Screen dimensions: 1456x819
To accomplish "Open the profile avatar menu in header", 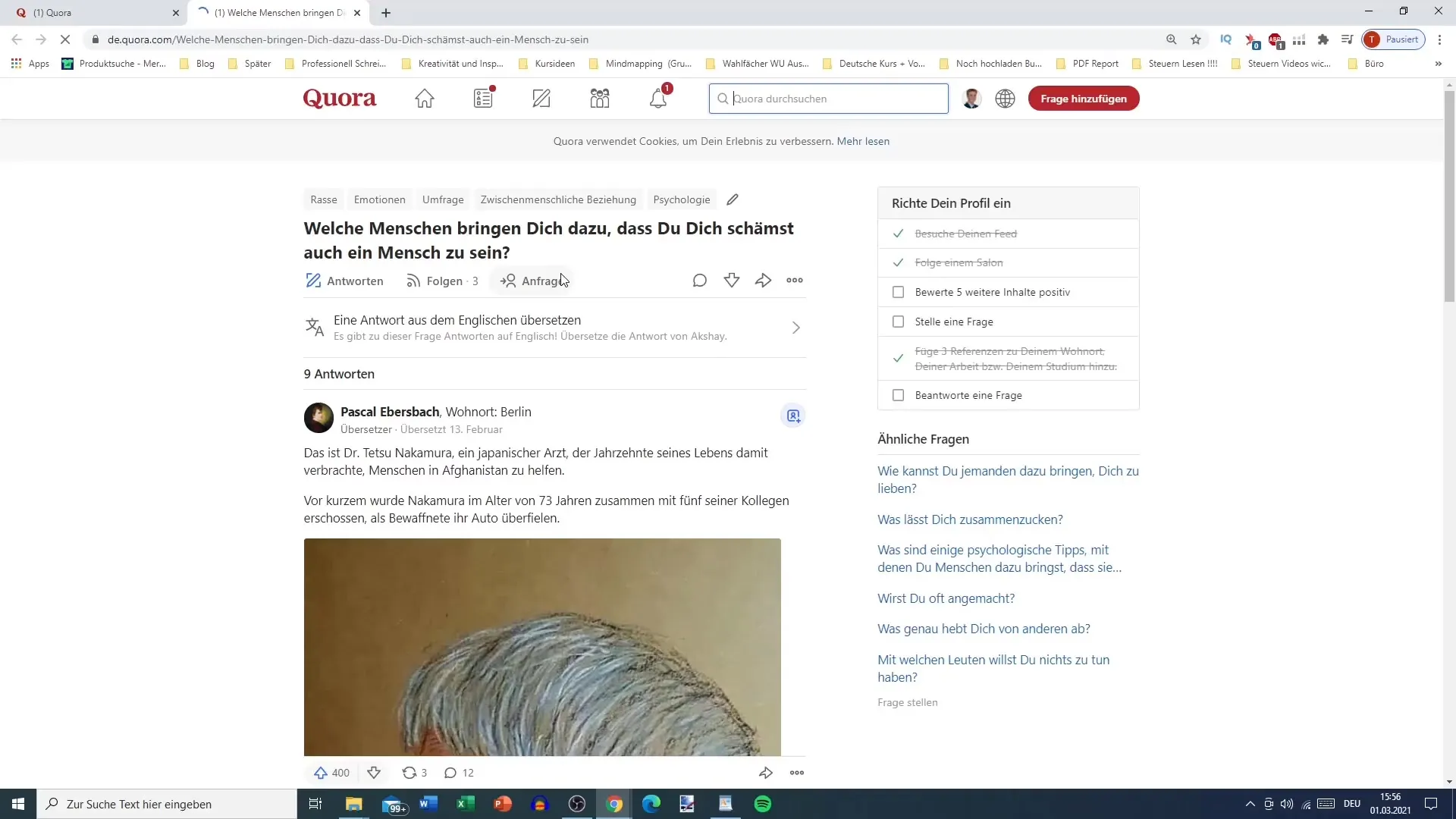I will click(971, 99).
